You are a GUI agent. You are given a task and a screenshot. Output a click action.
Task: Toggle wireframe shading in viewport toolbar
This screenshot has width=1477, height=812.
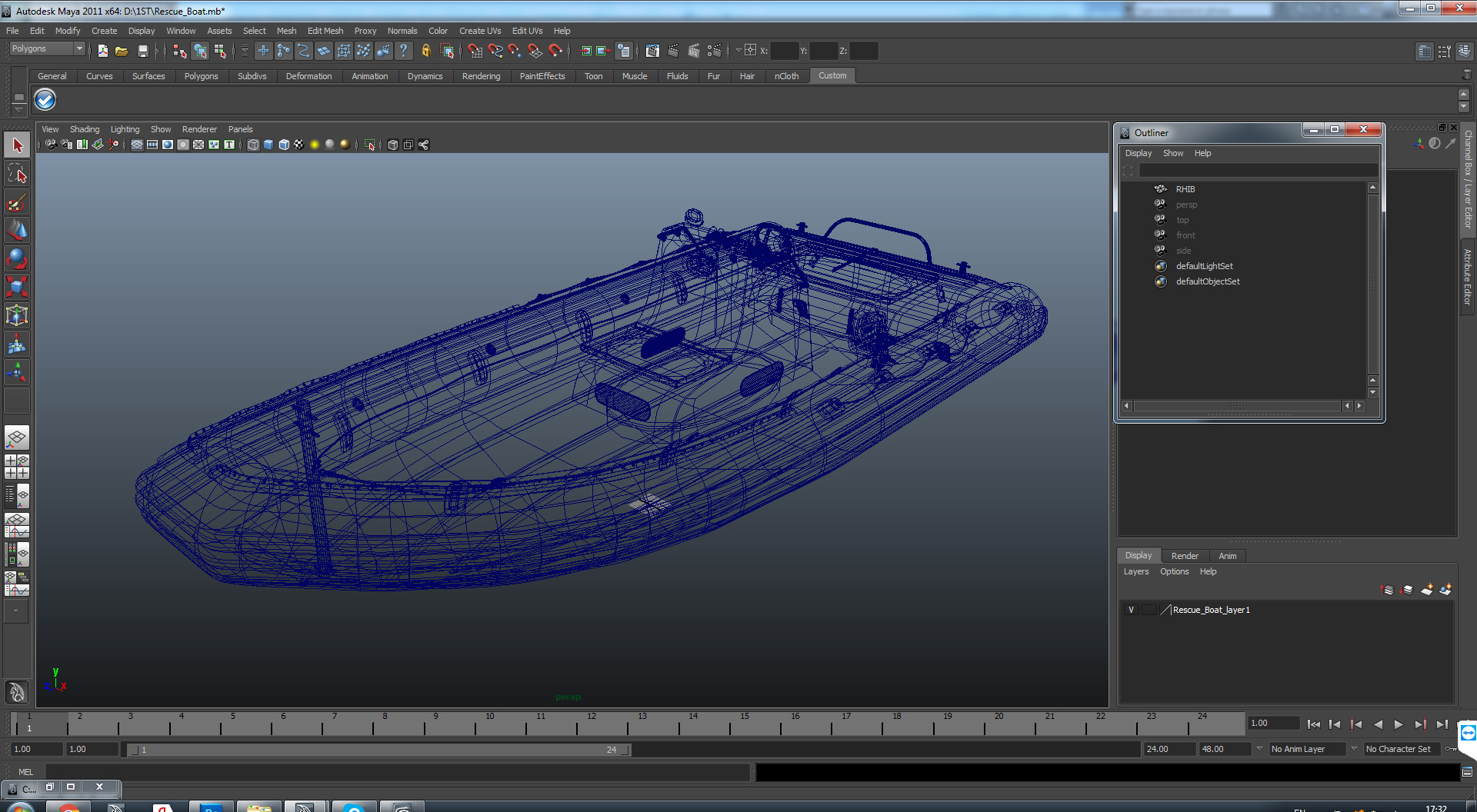point(253,145)
